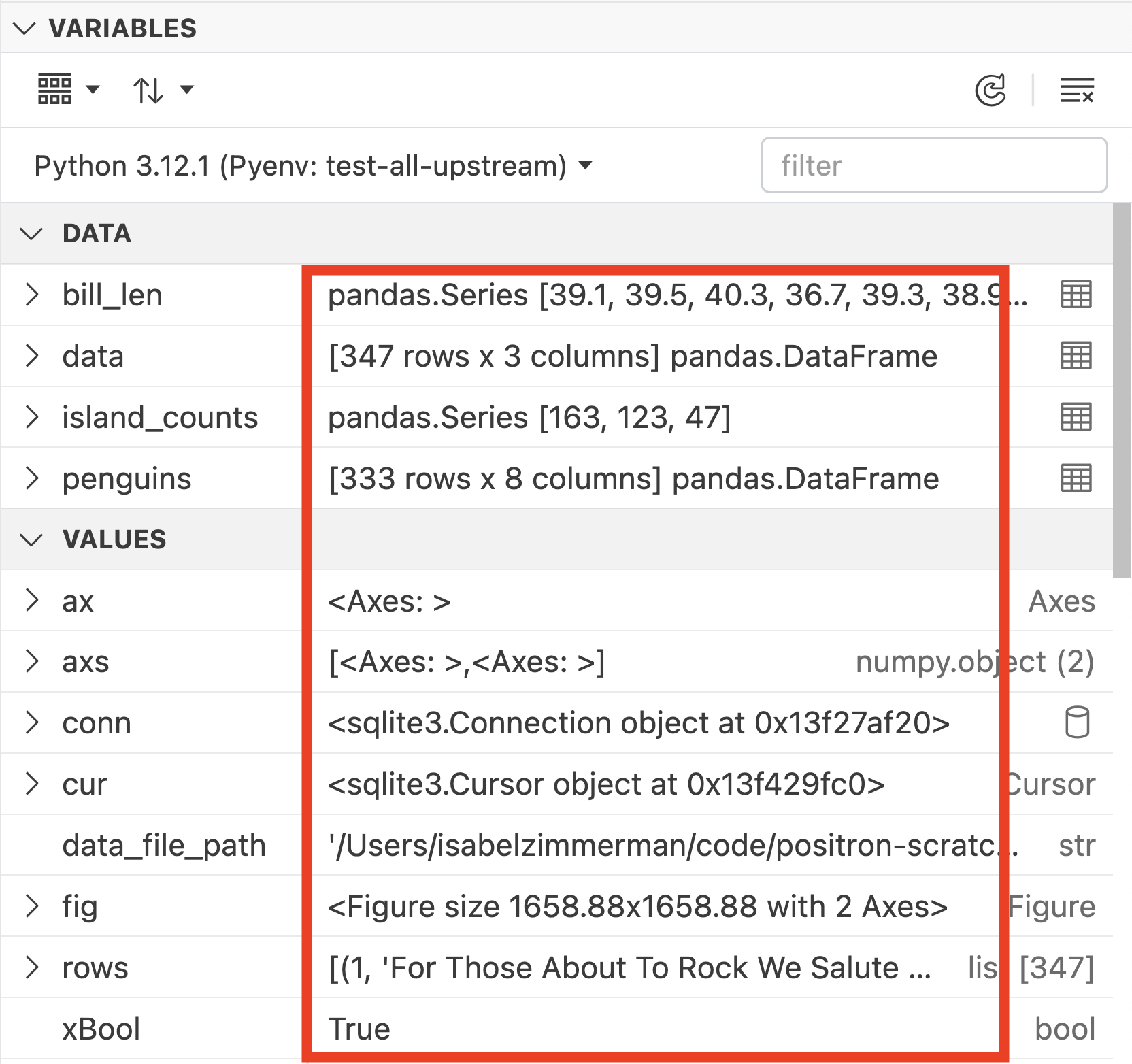
Task: Click the filter input field
Action: (x=933, y=165)
